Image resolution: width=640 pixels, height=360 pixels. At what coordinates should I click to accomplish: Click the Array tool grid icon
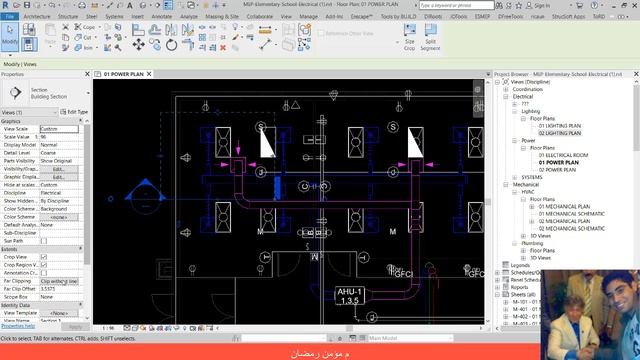click(x=202, y=37)
